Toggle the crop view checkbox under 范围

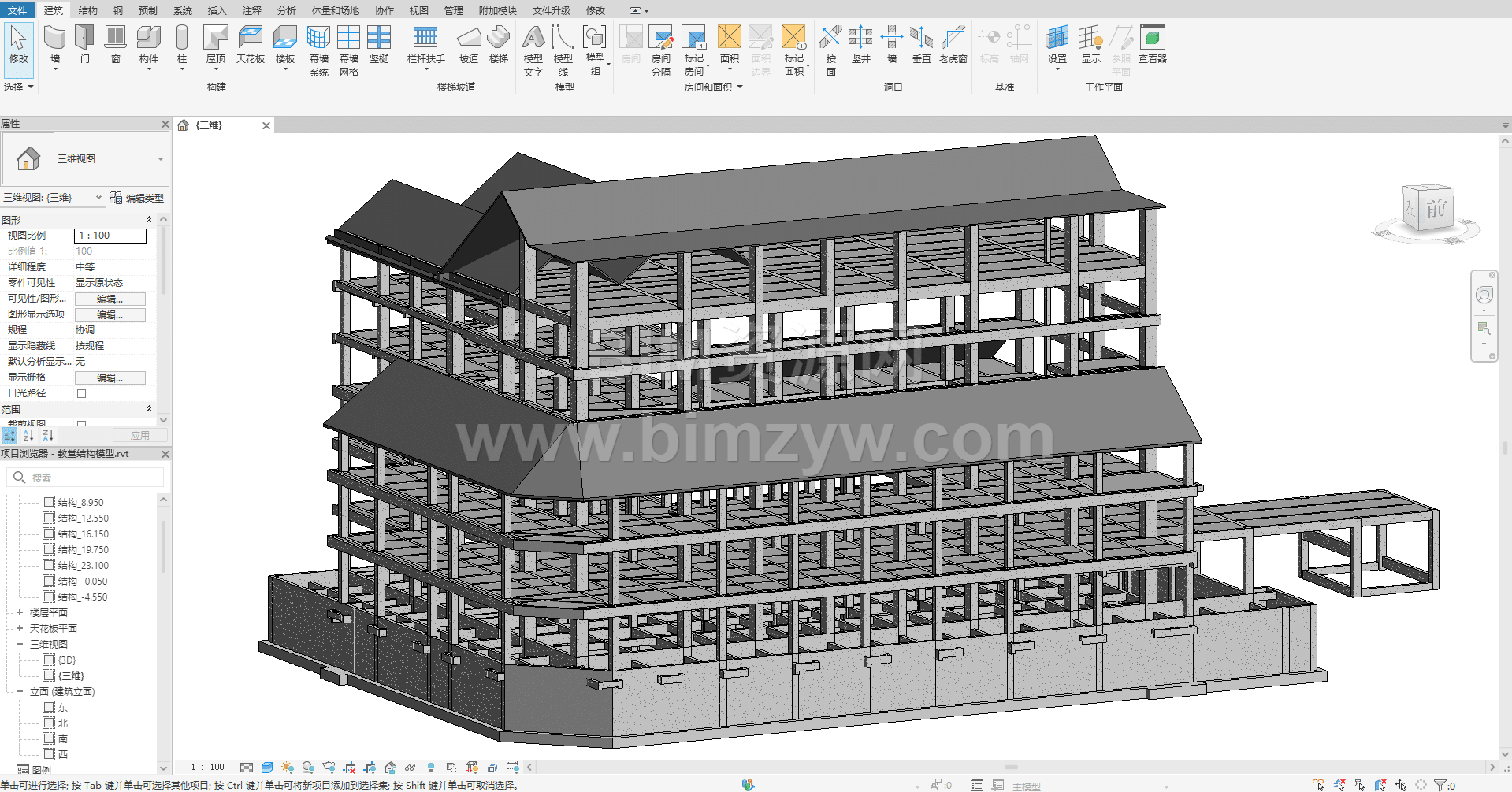pyautogui.click(x=81, y=424)
